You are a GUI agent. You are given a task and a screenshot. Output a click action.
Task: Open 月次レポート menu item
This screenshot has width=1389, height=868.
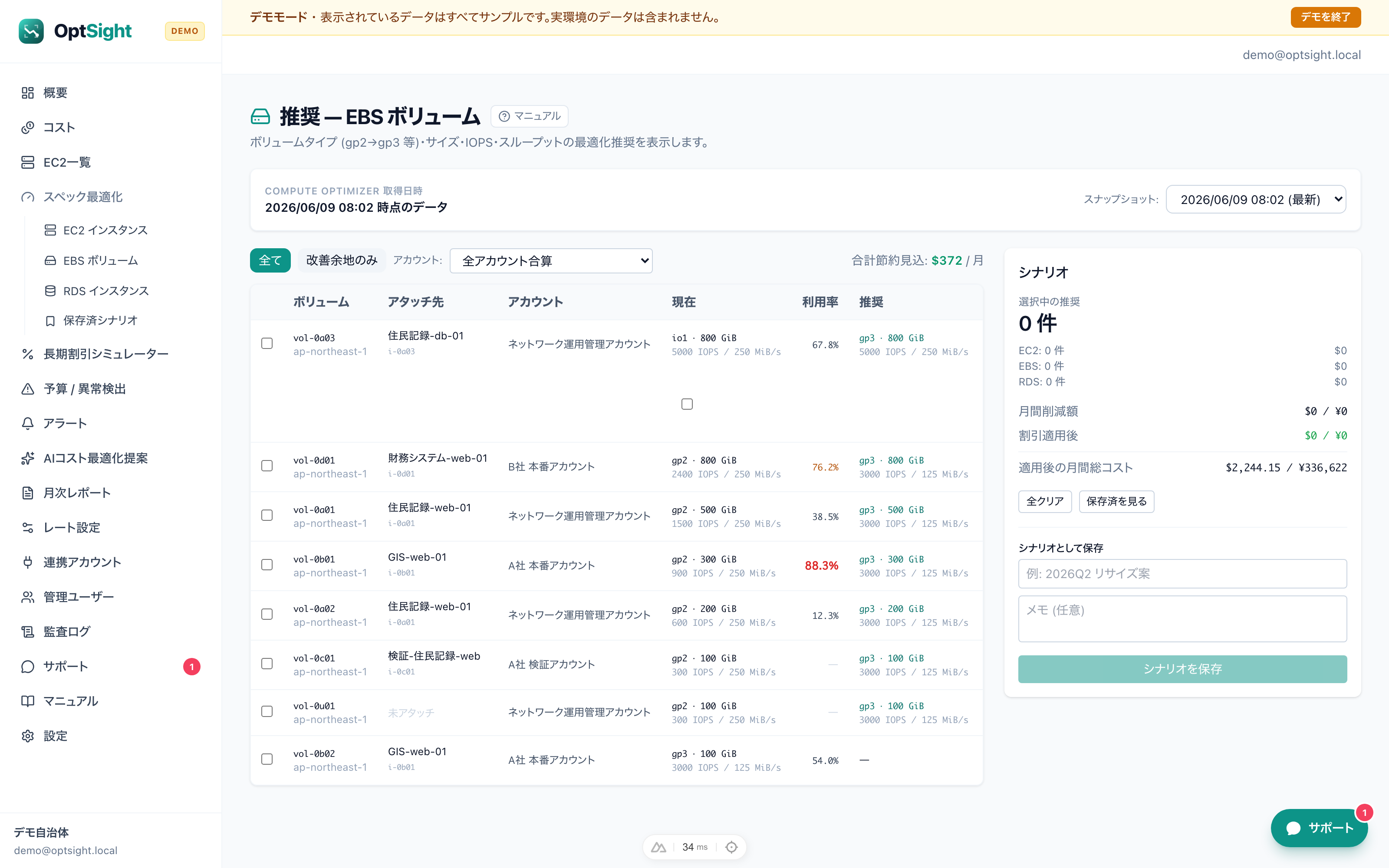pyautogui.click(x=77, y=493)
